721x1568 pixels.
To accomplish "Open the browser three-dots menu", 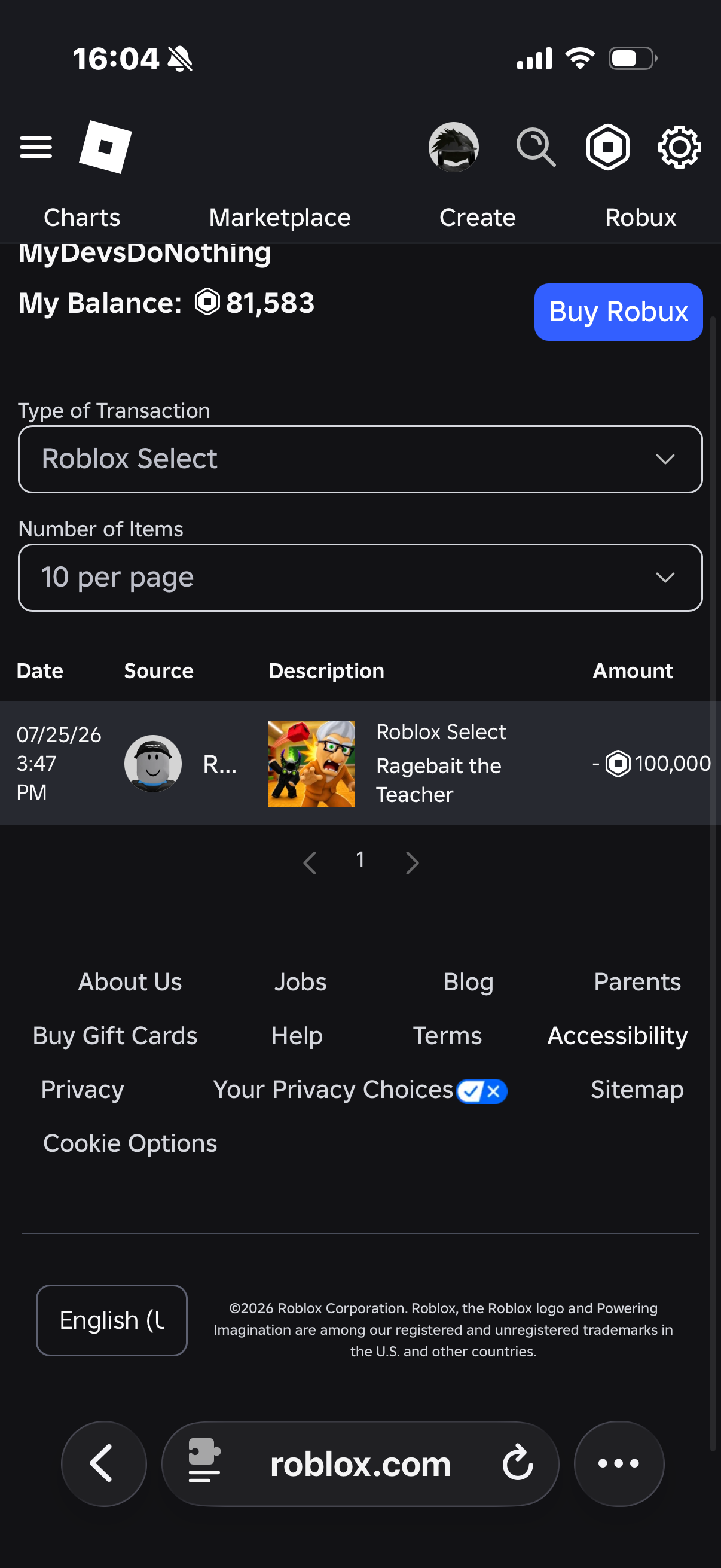I will (619, 1463).
